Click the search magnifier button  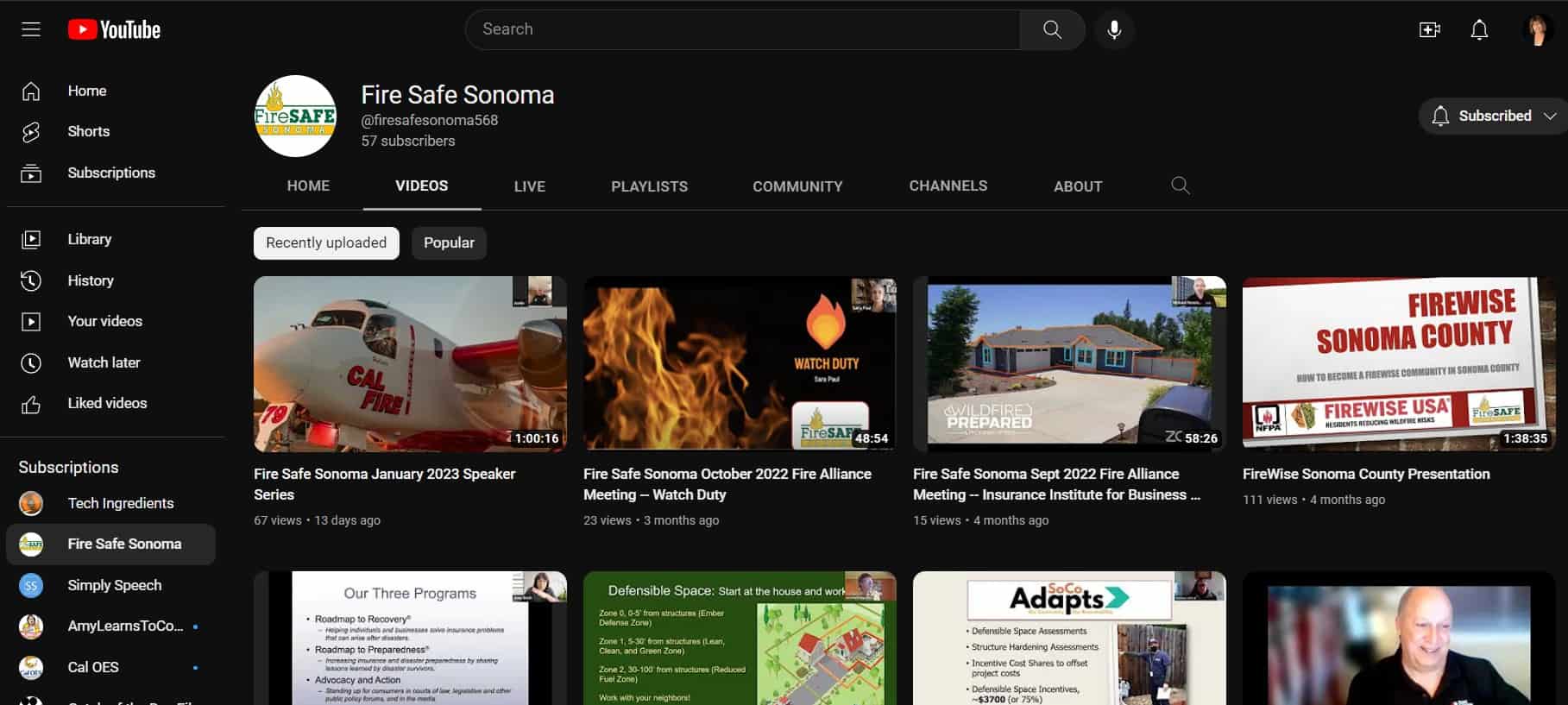click(1052, 29)
